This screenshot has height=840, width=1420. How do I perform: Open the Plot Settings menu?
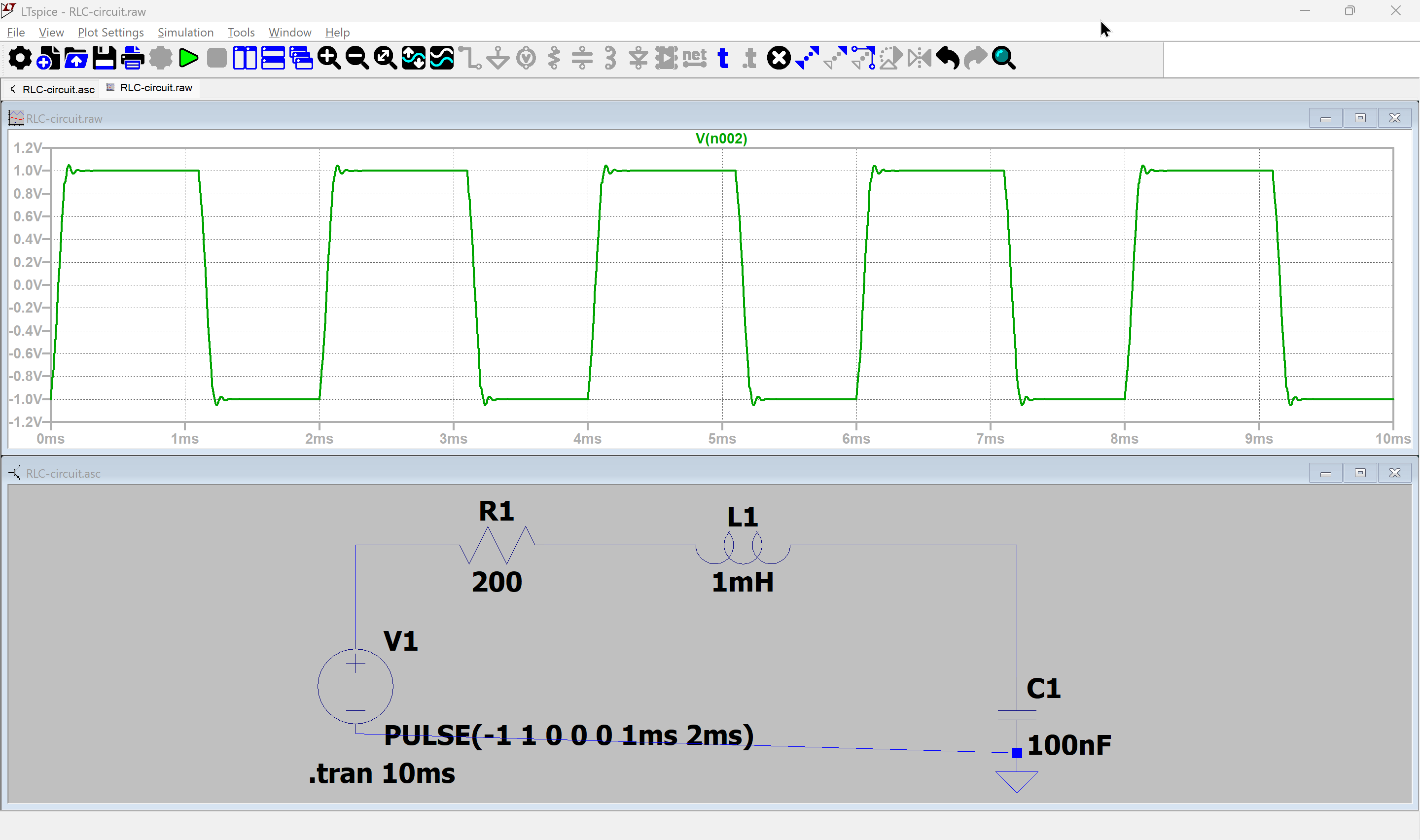coord(110,32)
